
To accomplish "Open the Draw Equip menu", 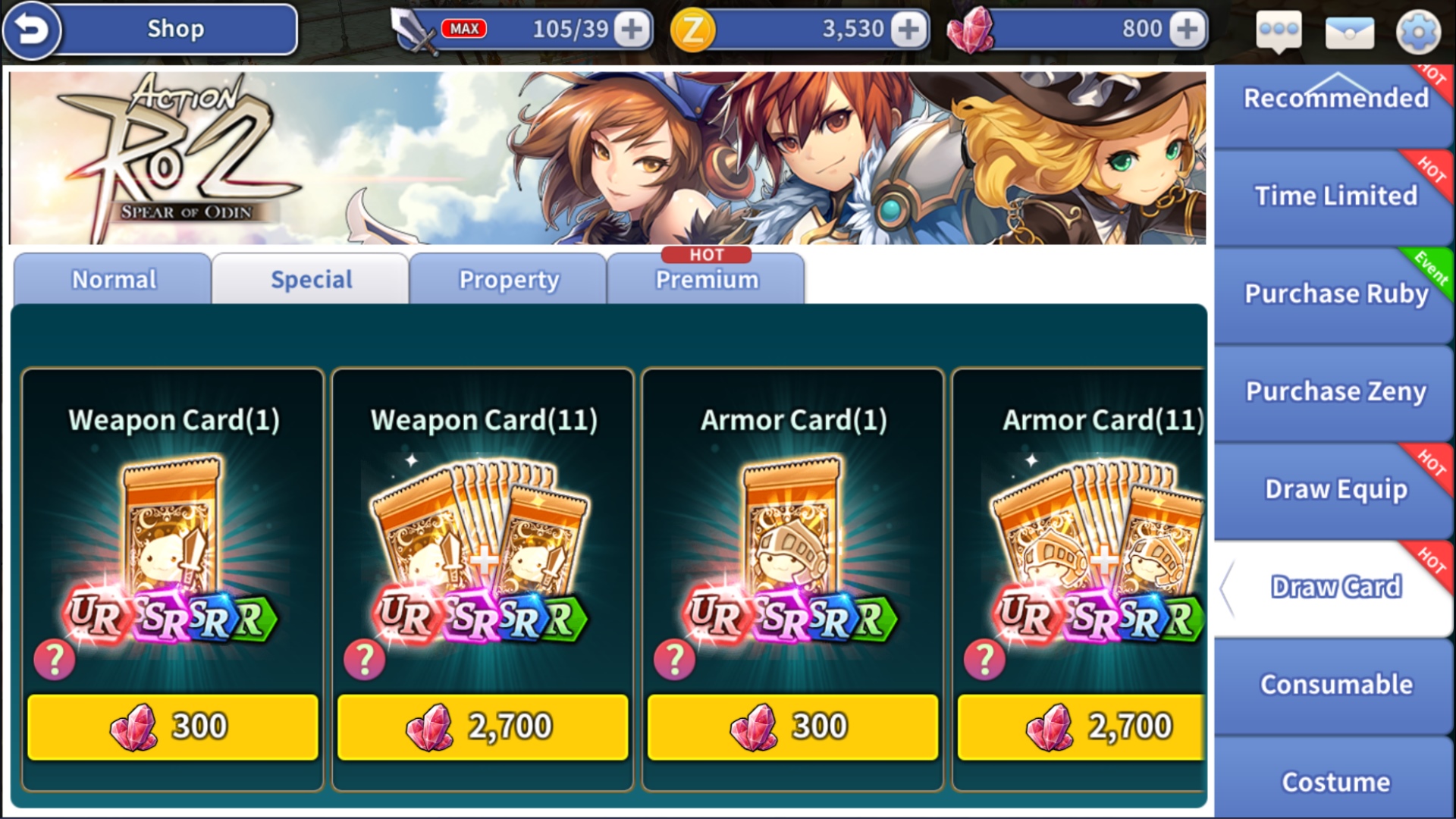I will 1335,490.
